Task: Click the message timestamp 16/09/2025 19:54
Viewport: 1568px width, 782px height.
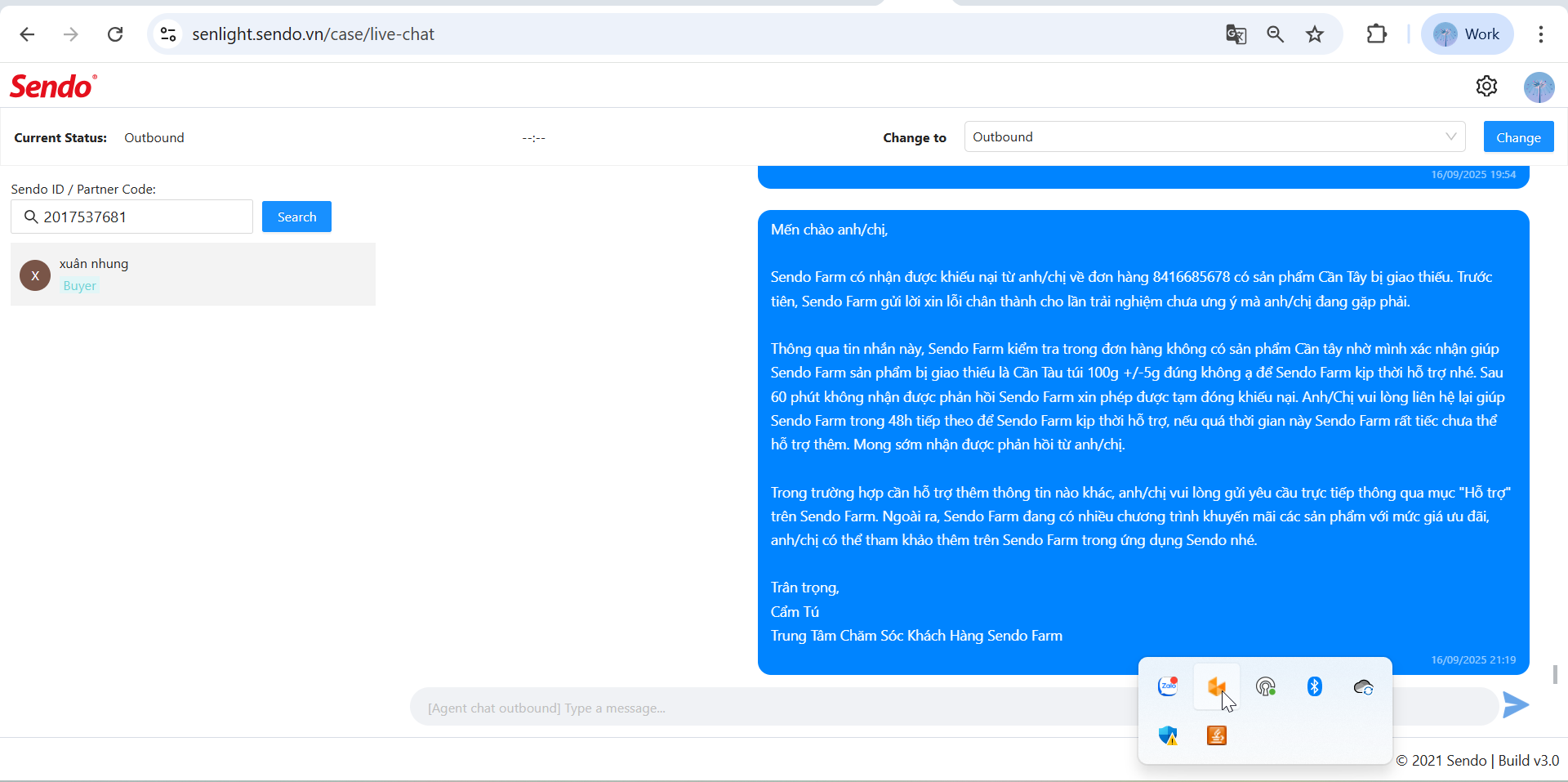Action: 1473,175
